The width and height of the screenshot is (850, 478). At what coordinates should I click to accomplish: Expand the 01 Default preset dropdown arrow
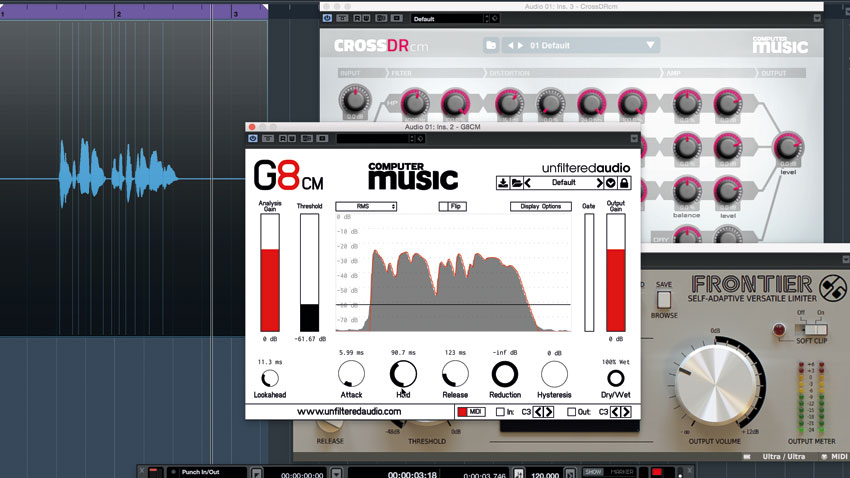click(651, 46)
